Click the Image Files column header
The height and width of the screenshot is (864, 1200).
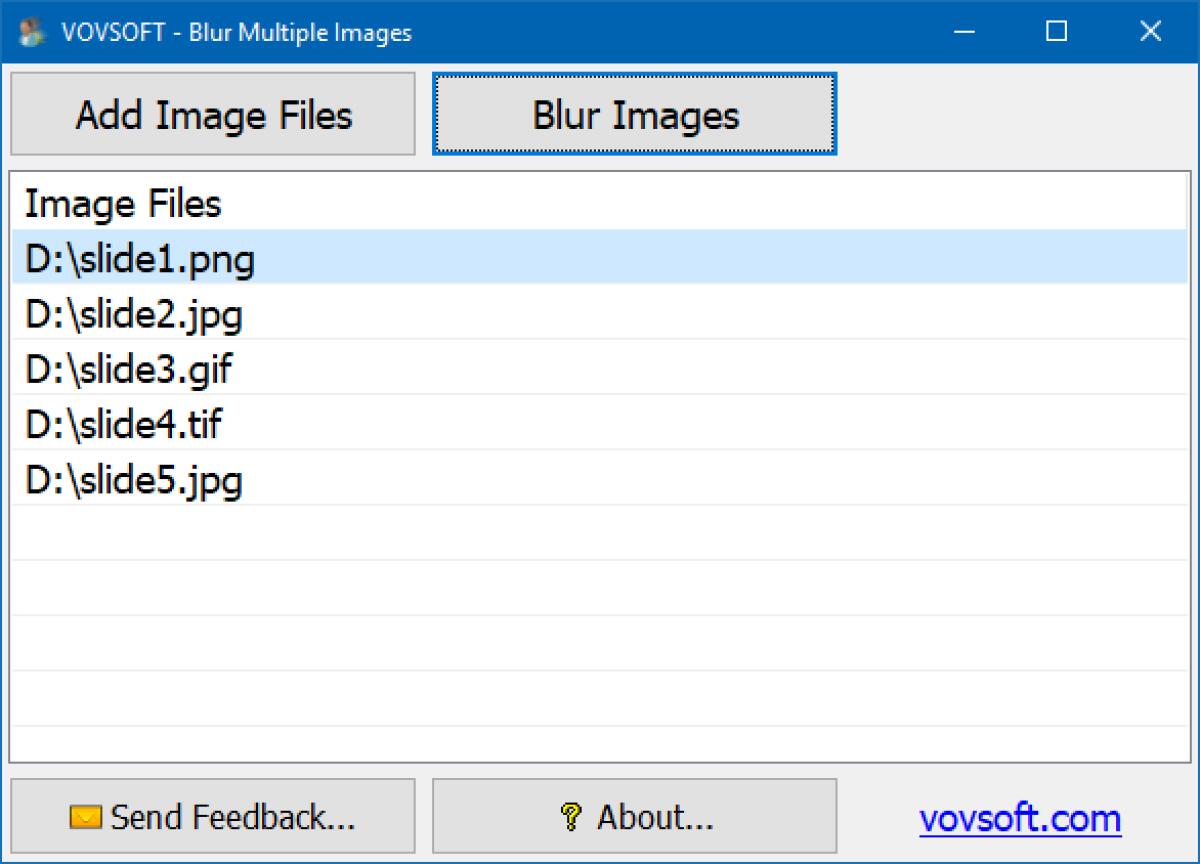[123, 204]
